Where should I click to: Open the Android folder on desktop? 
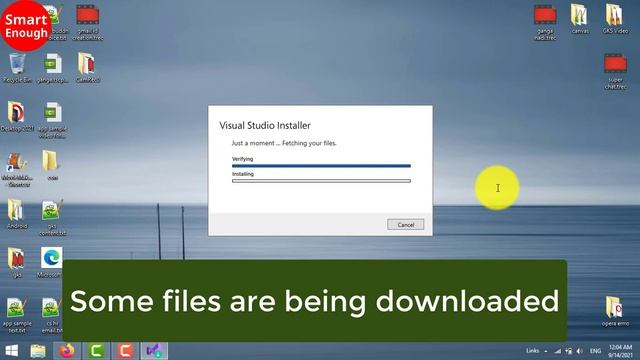(x=17, y=214)
